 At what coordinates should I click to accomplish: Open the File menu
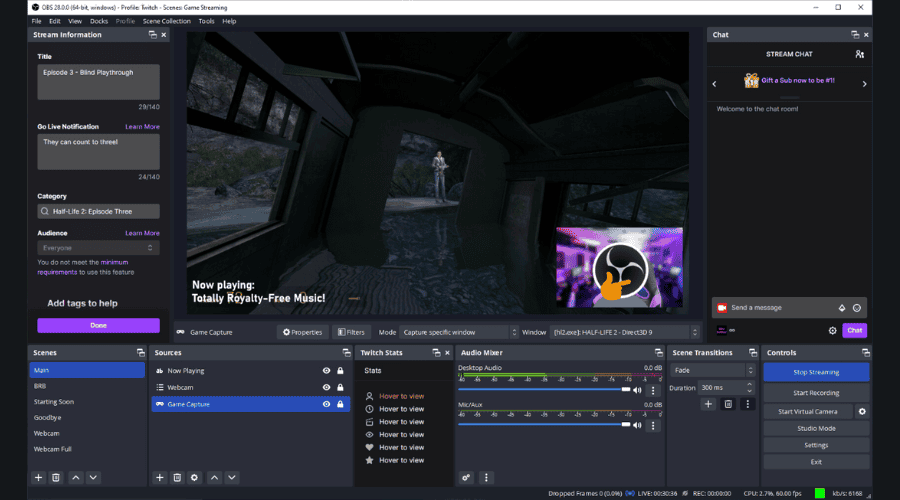click(x=36, y=21)
